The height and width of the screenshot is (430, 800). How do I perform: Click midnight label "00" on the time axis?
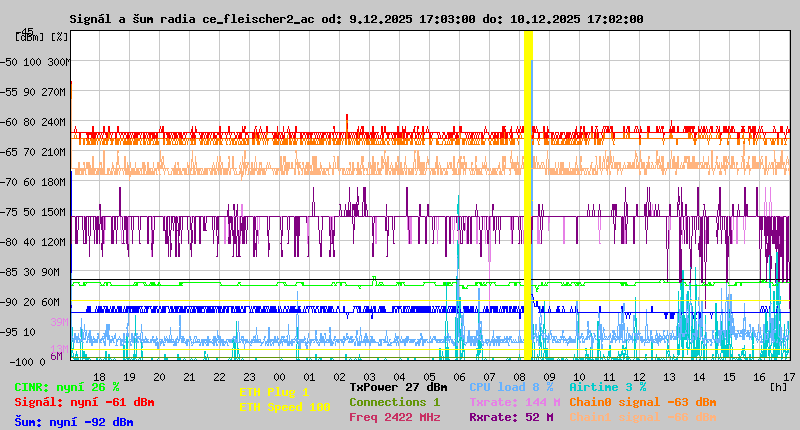pos(280,377)
